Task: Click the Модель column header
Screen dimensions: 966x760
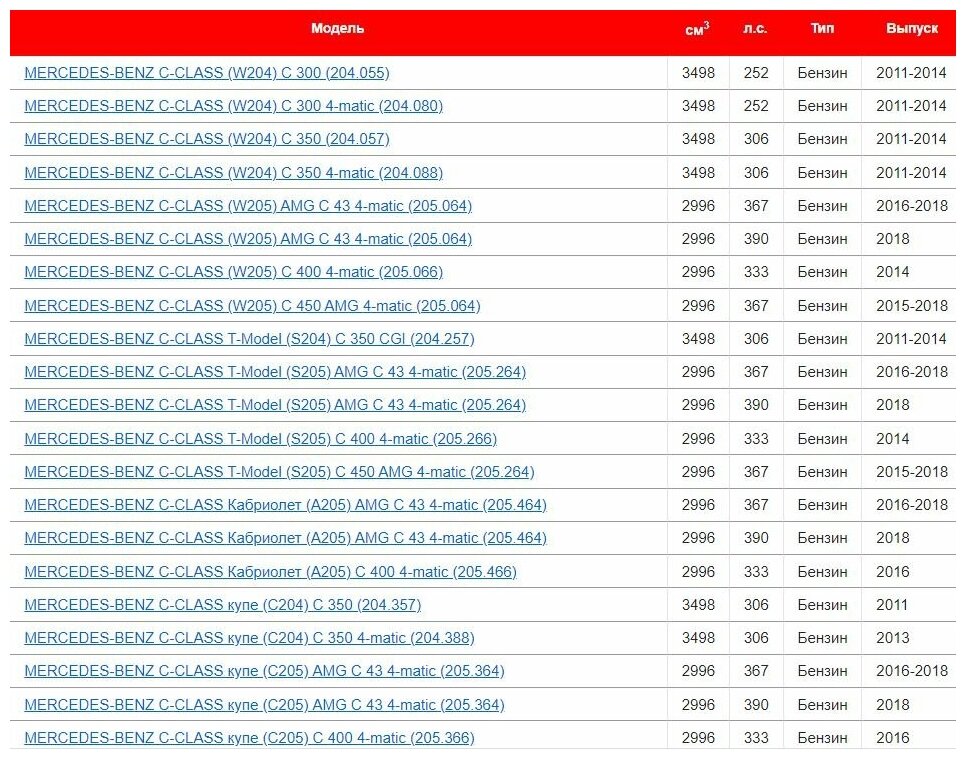Action: (x=338, y=28)
